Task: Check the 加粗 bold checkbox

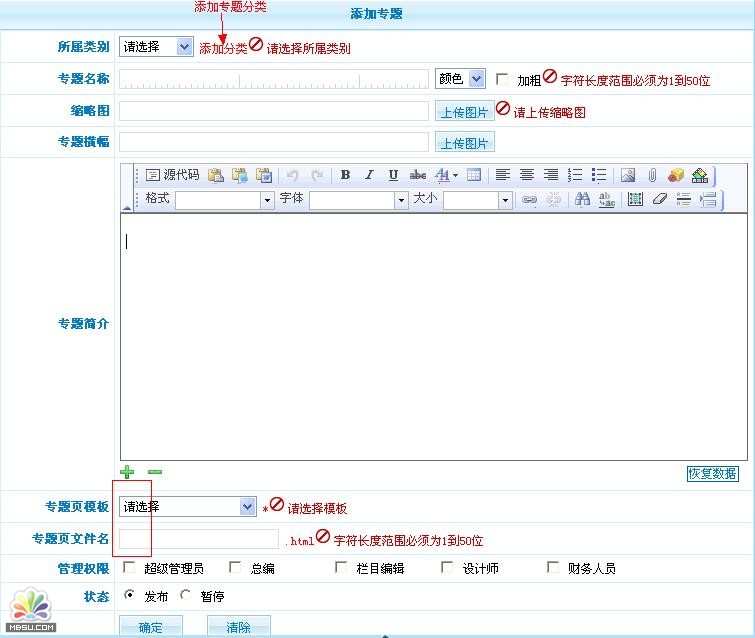Action: pos(503,79)
